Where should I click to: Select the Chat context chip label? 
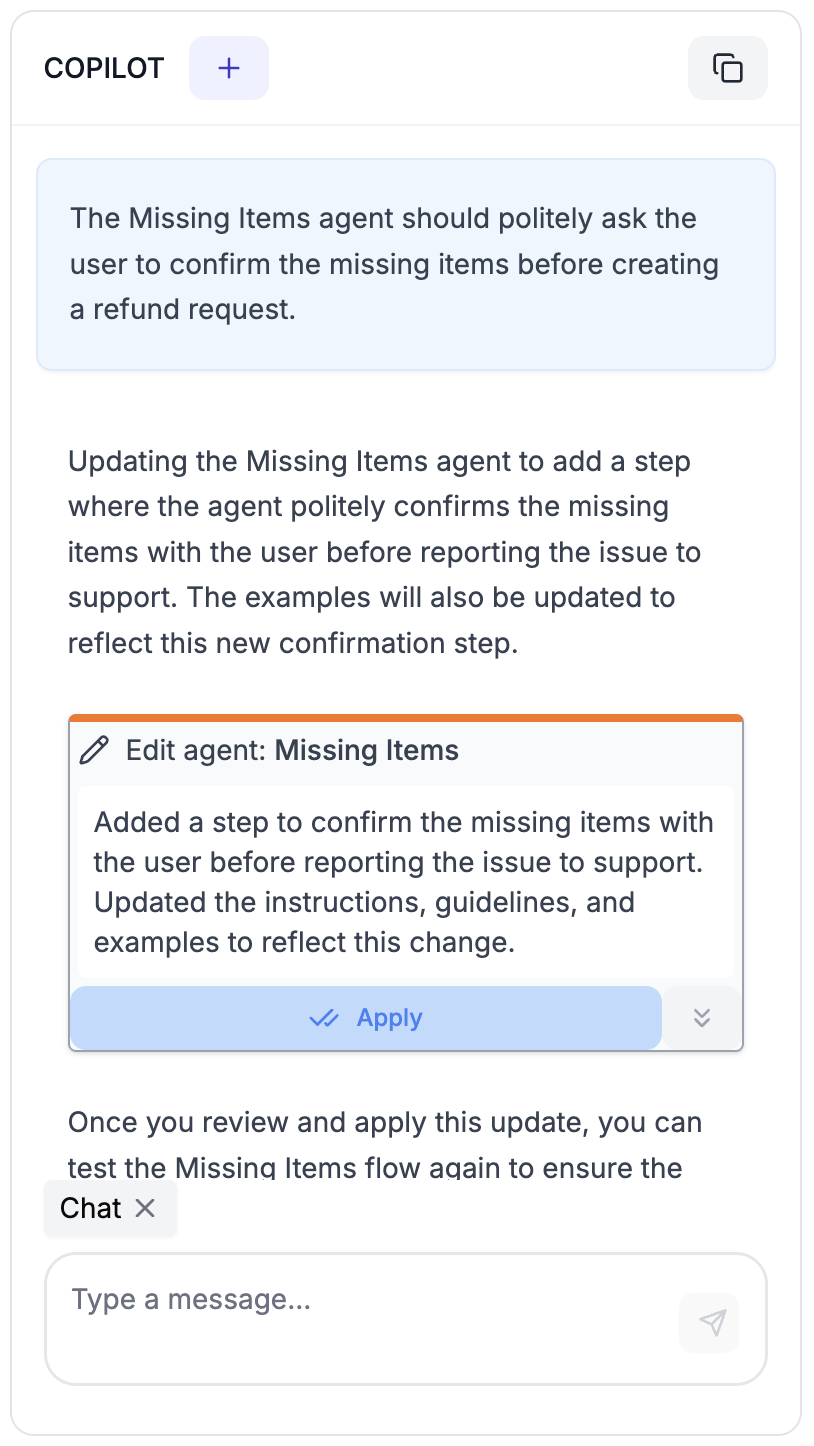pos(91,1208)
